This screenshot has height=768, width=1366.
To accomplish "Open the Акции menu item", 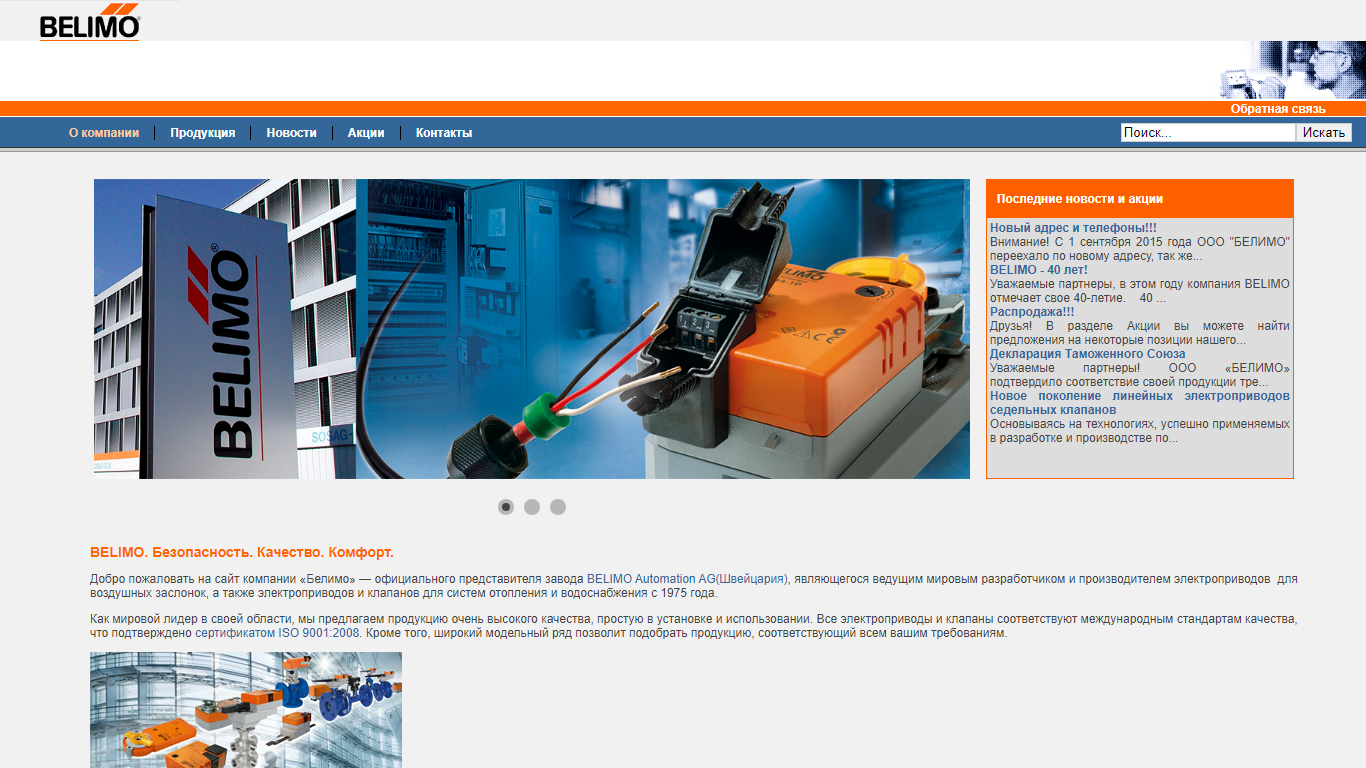I will [x=366, y=133].
